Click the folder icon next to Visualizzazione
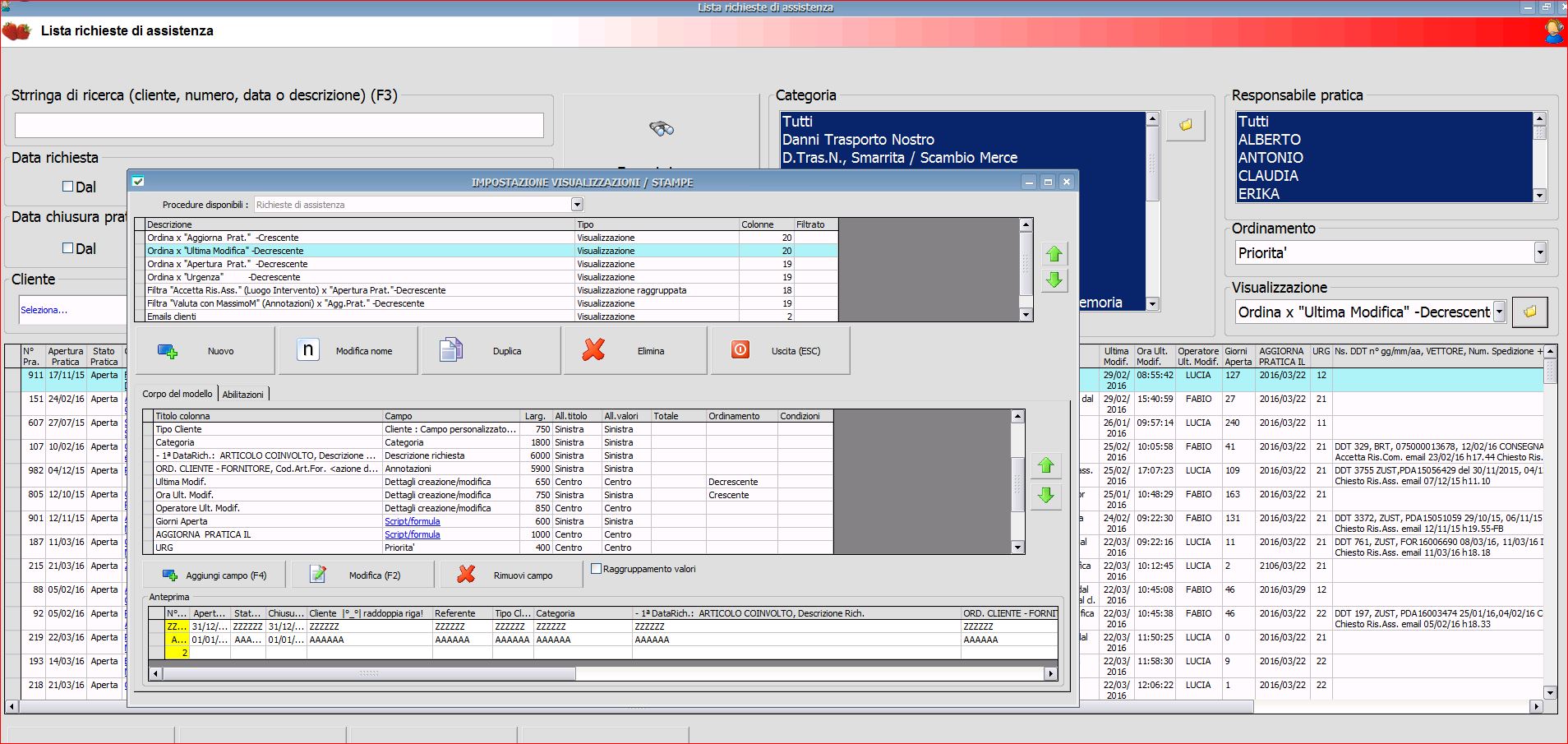 pos(1529,312)
